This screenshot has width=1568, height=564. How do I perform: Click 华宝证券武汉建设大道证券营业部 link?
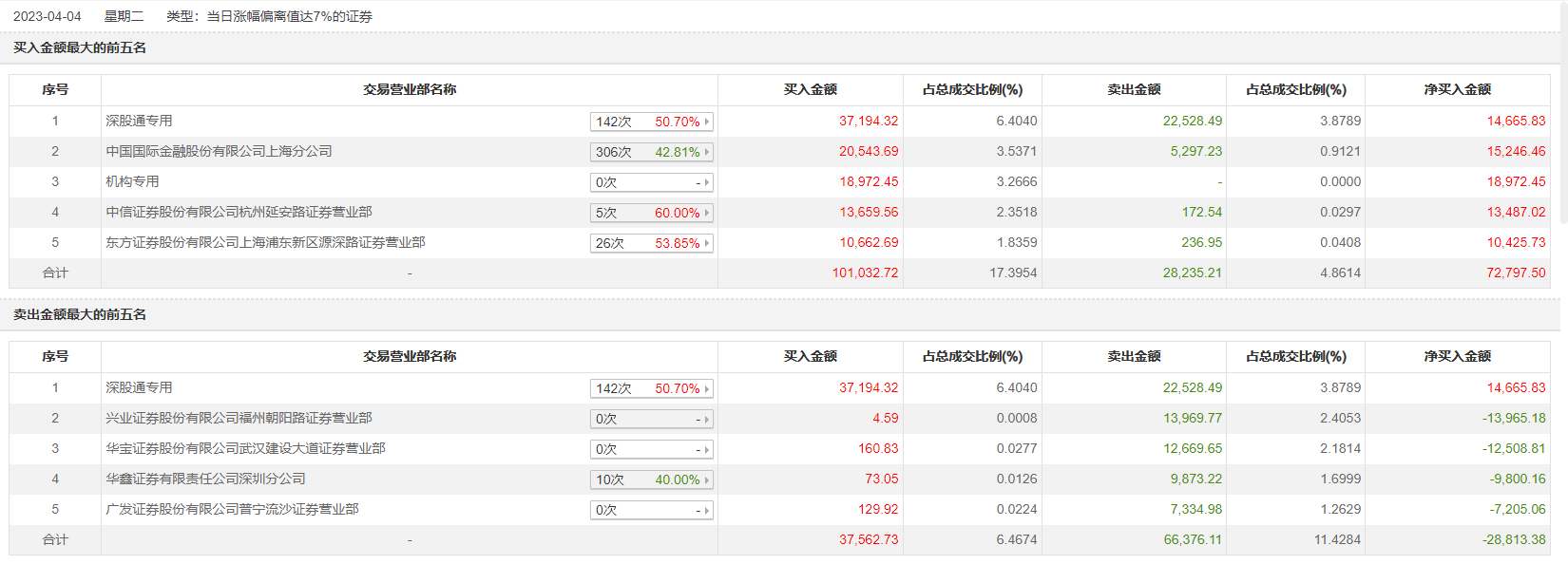coord(245,448)
